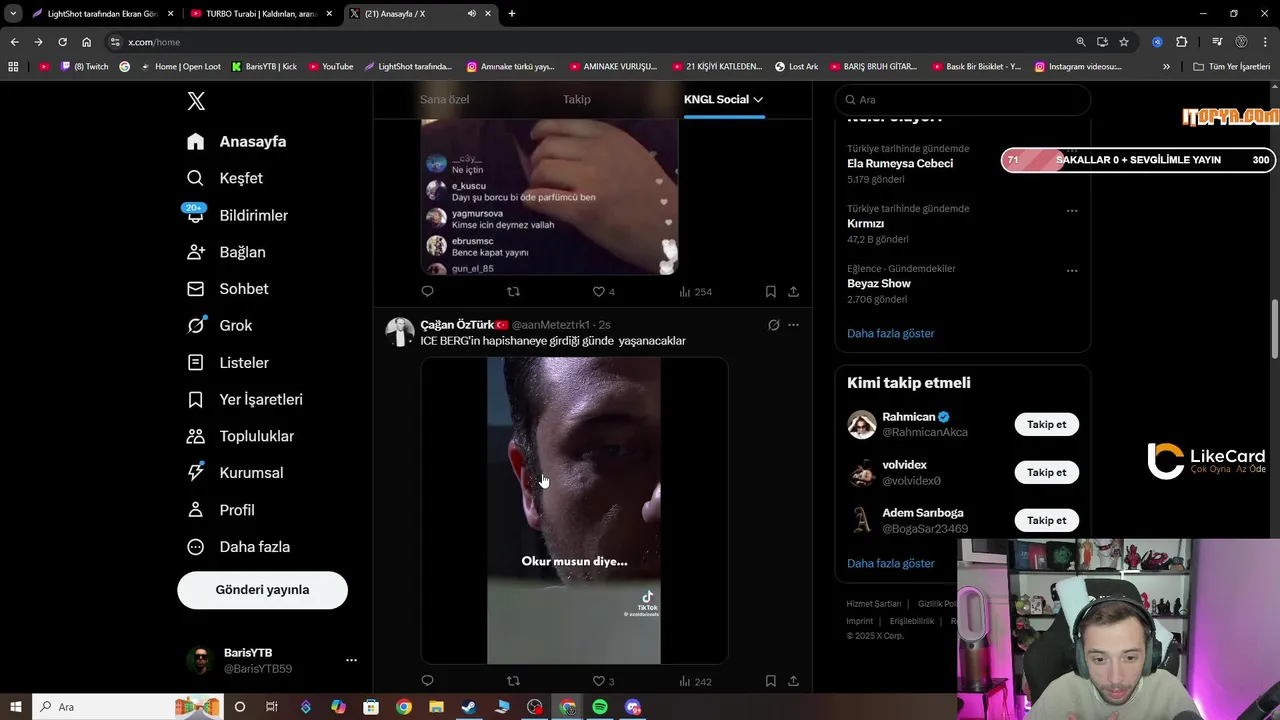Image resolution: width=1280 pixels, height=720 pixels.
Task: Expand KNGL Social tab dropdown
Action: pyautogui.click(x=758, y=99)
